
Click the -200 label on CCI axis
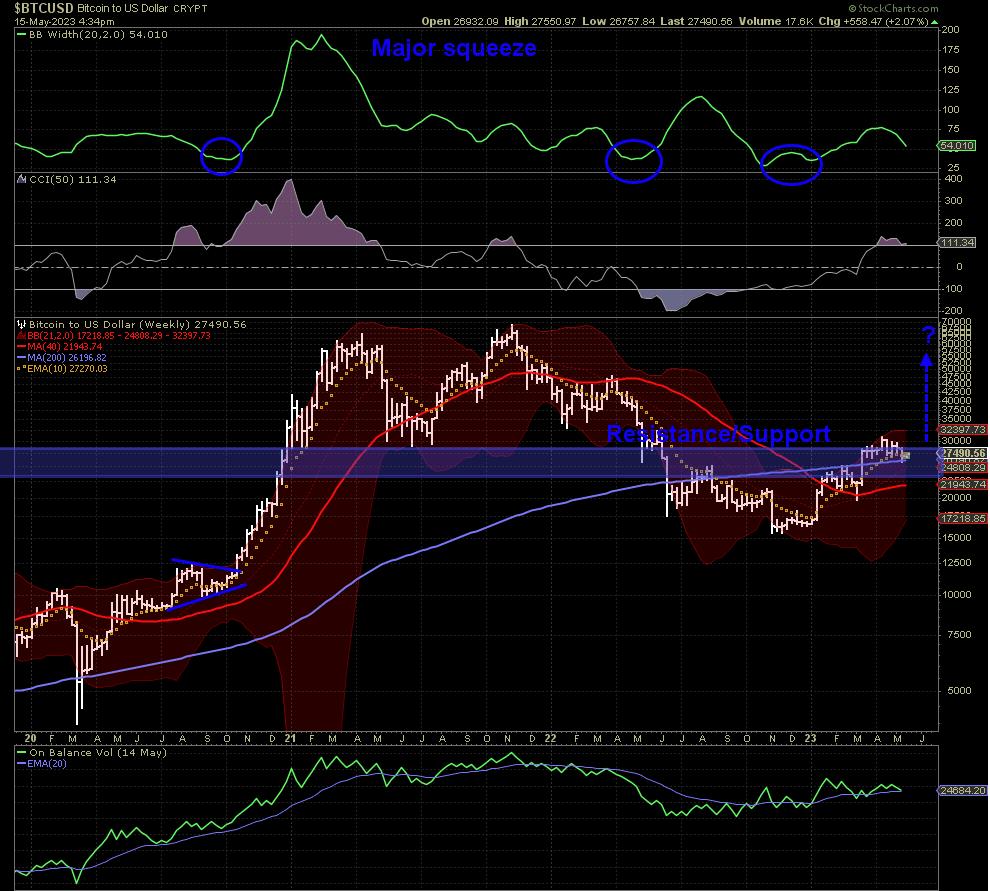(x=951, y=311)
